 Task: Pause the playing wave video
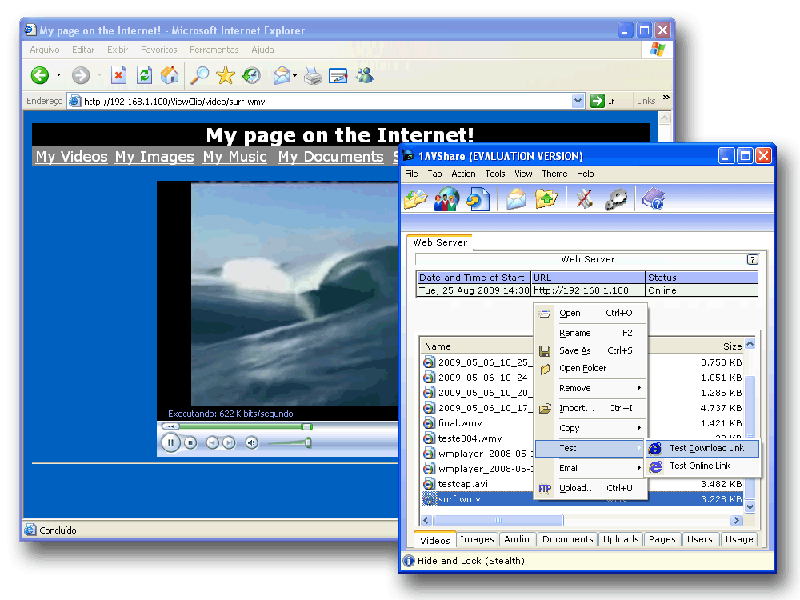pos(171,443)
